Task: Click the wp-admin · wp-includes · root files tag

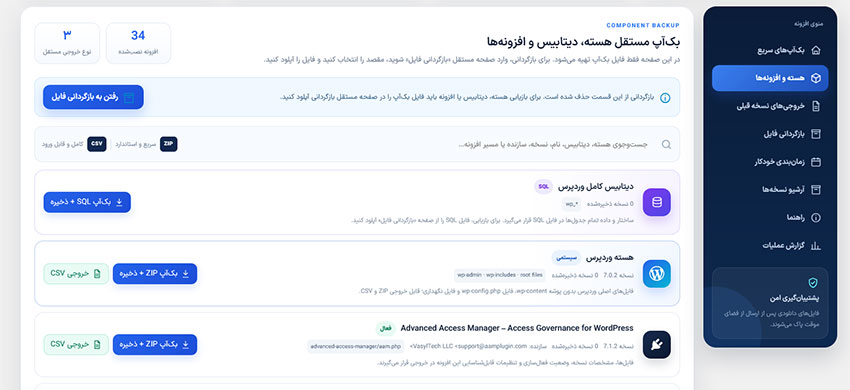Action: (x=499, y=275)
